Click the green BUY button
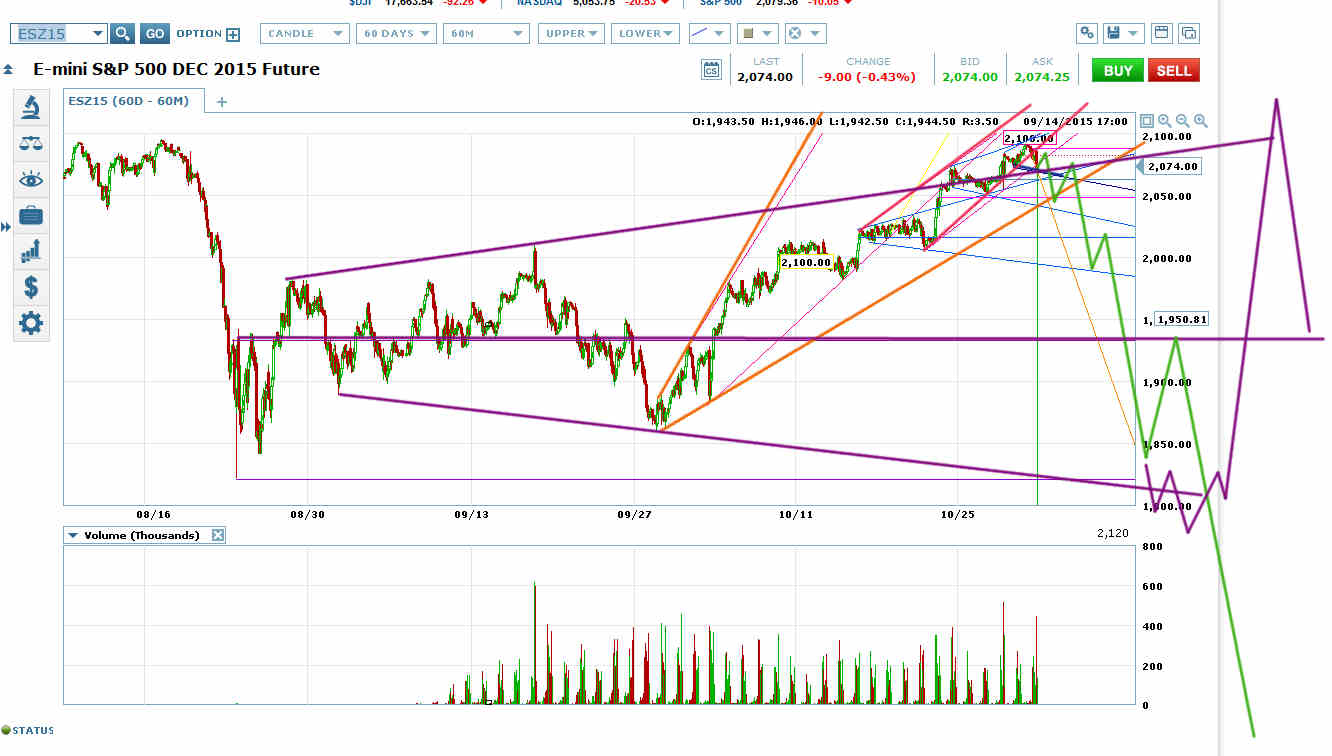Screen dimensions: 1332x756 pos(1118,70)
